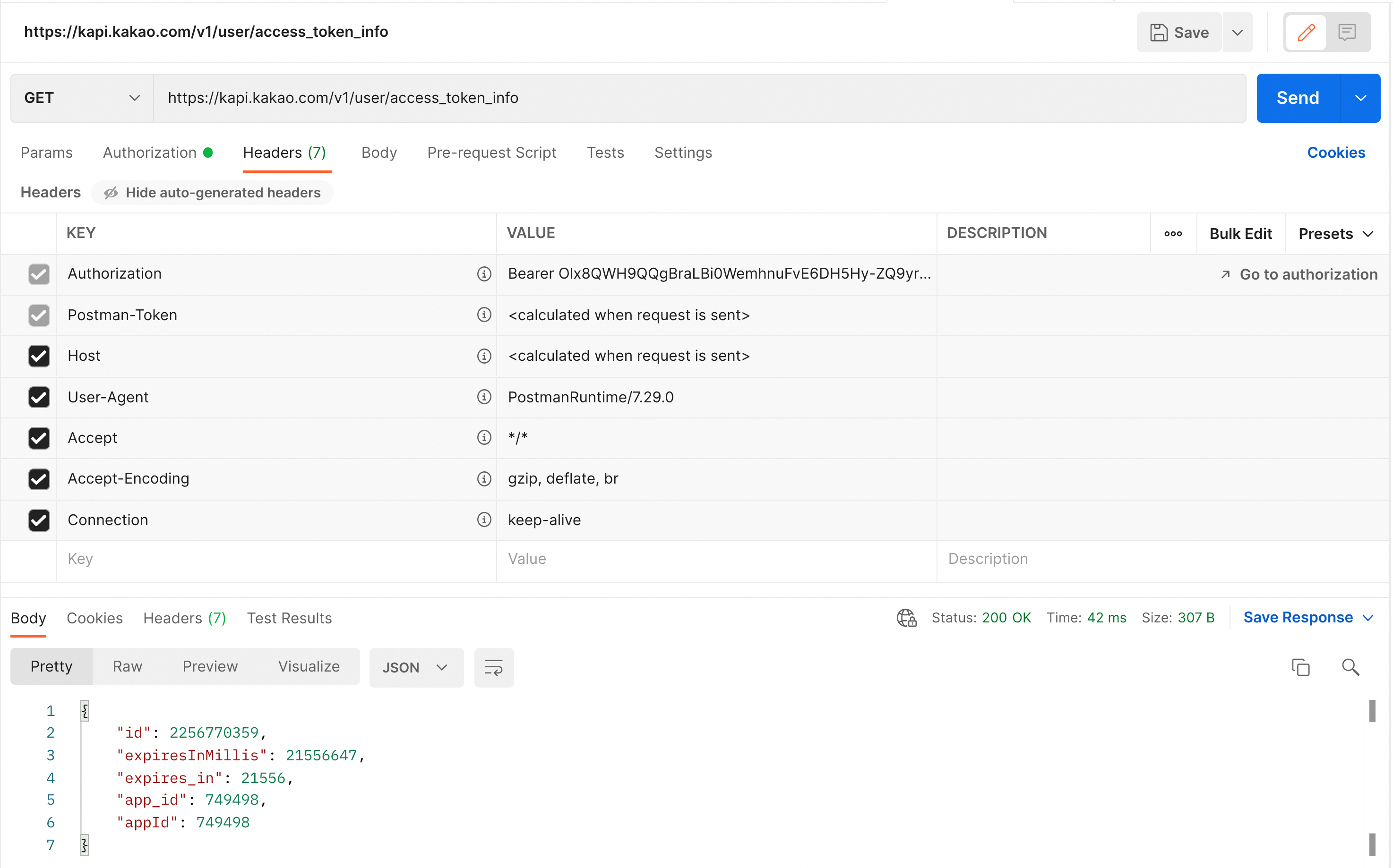Open the response Headers (7) tab
This screenshot has width=1393, height=868.
[184, 618]
